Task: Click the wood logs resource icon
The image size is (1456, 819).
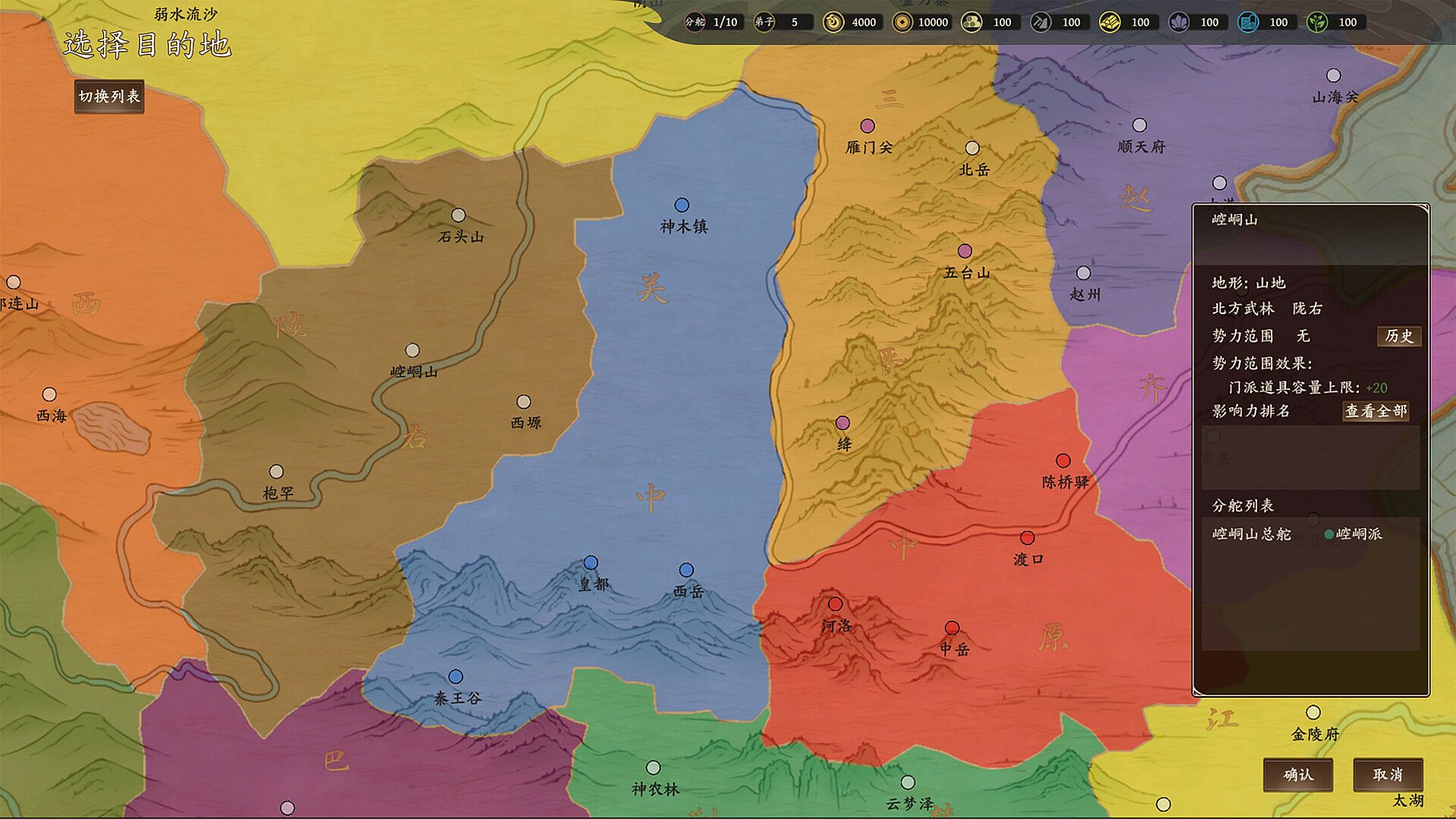Action: [x=971, y=22]
